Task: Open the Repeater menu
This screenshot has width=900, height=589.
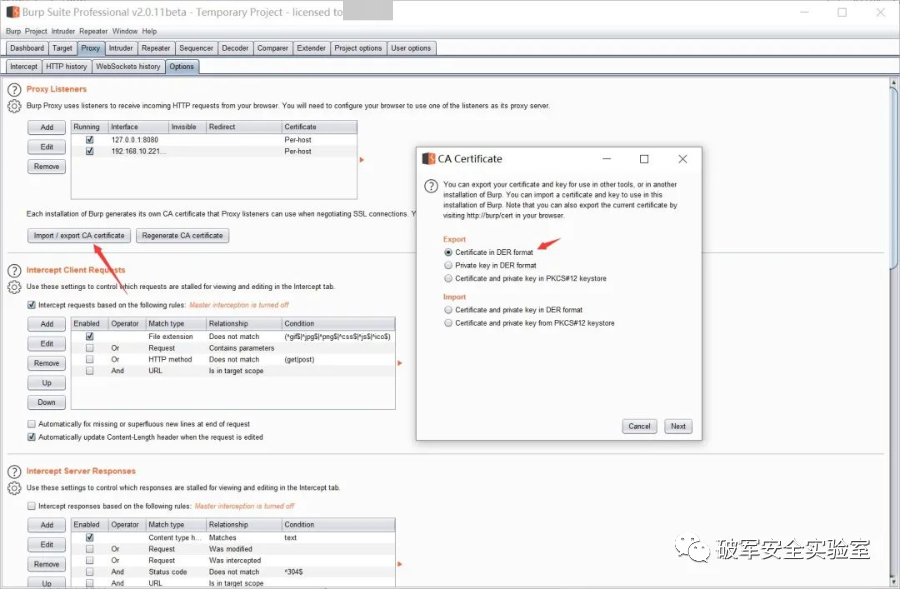Action: click(94, 32)
